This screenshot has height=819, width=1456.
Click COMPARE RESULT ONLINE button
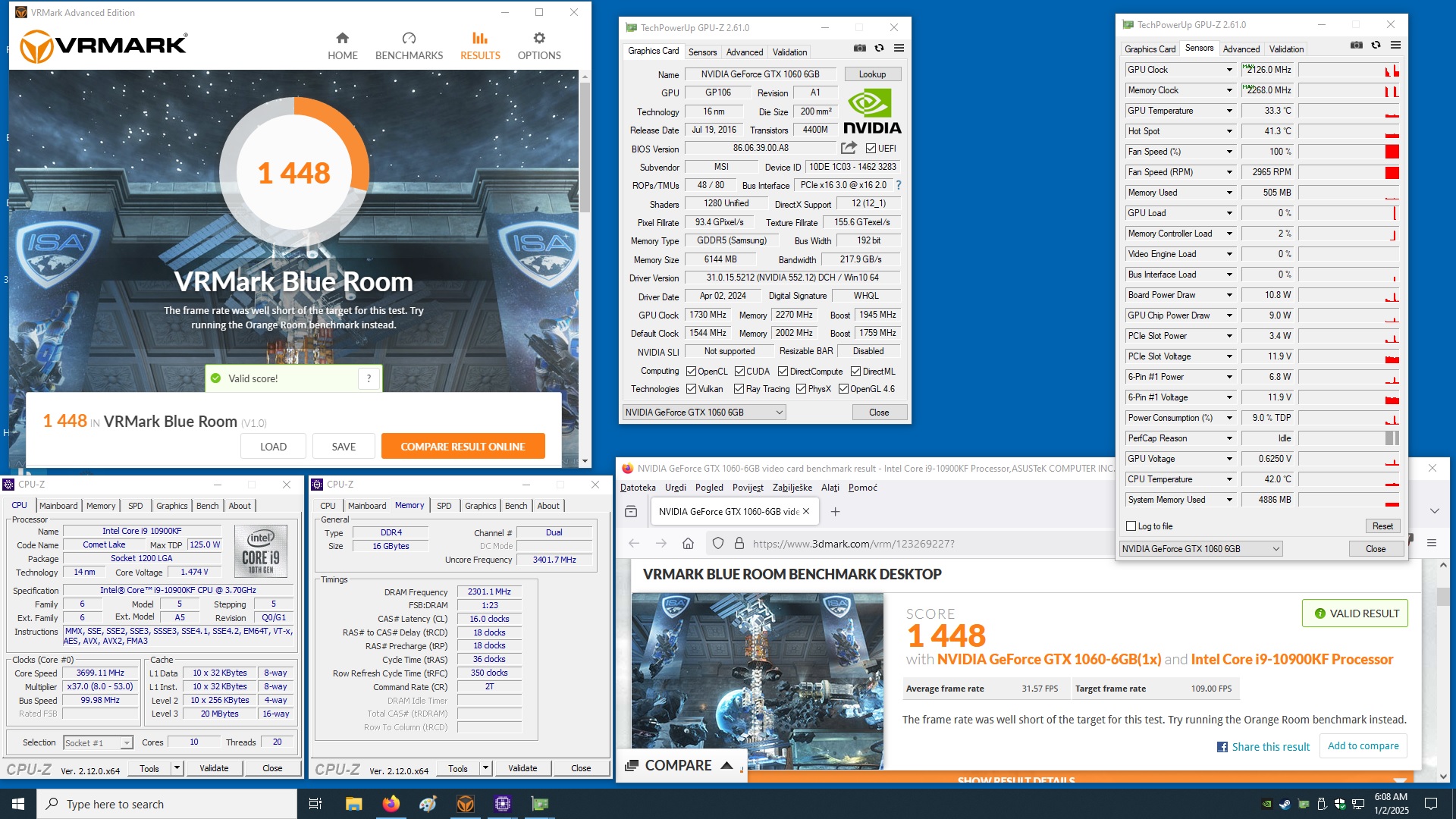tap(463, 447)
